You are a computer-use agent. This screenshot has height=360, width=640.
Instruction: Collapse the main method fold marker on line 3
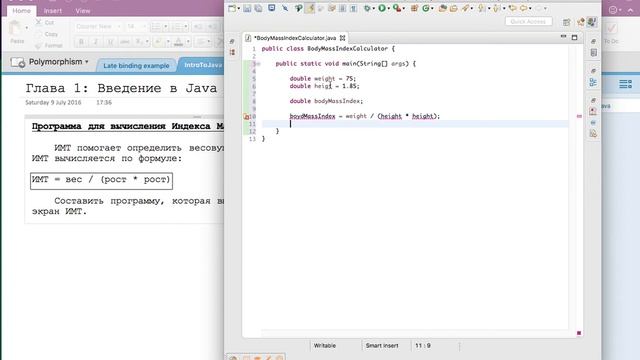pyautogui.click(x=258, y=64)
